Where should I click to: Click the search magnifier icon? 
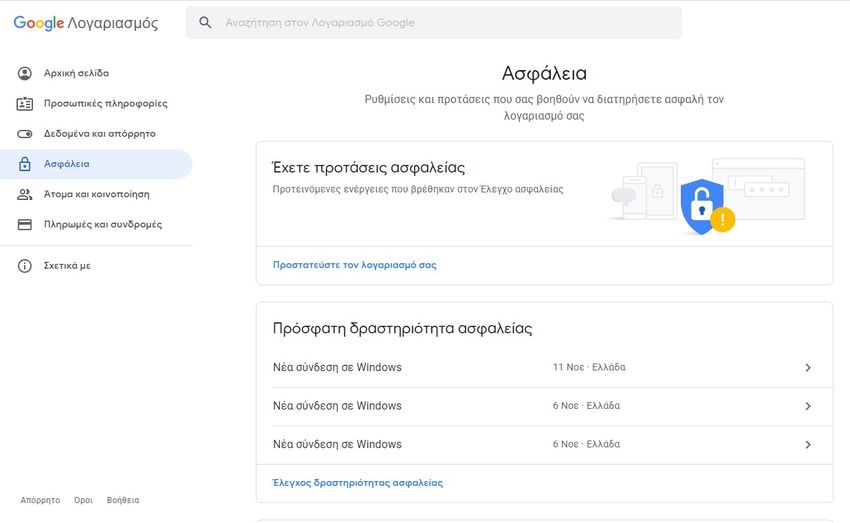(x=205, y=22)
